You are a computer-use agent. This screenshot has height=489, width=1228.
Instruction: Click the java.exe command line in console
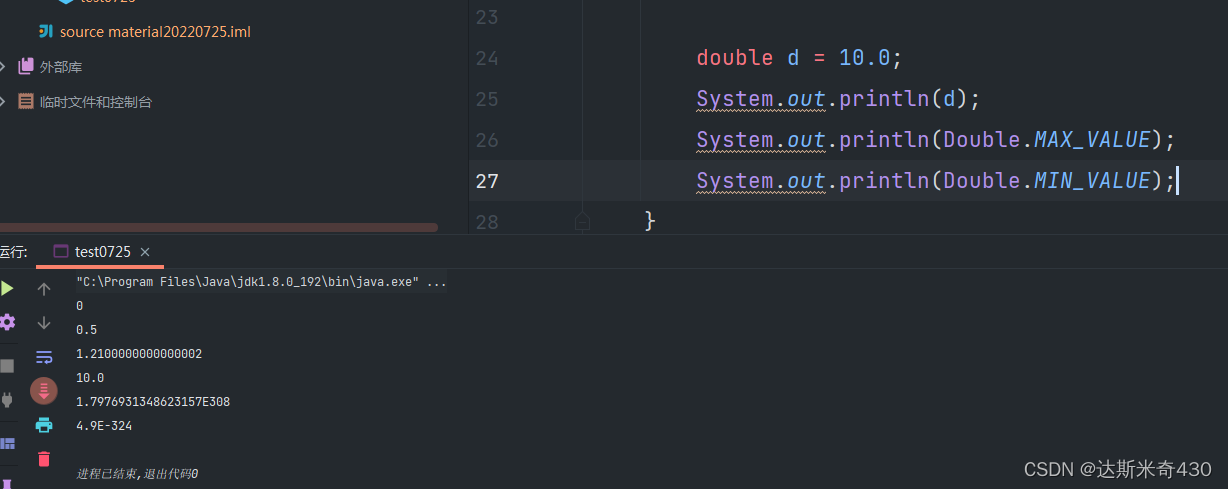(x=261, y=282)
